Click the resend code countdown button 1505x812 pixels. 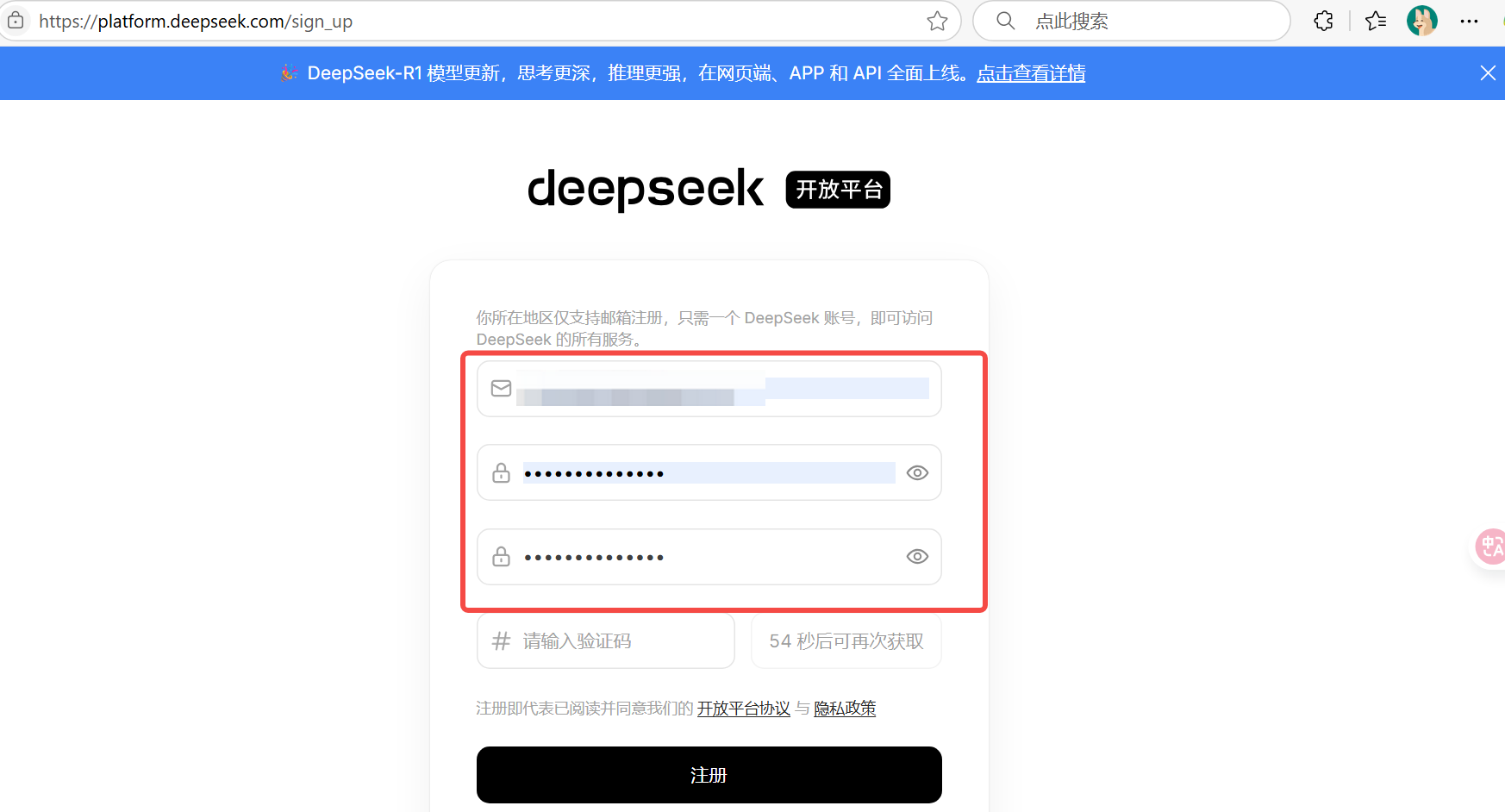coord(846,640)
